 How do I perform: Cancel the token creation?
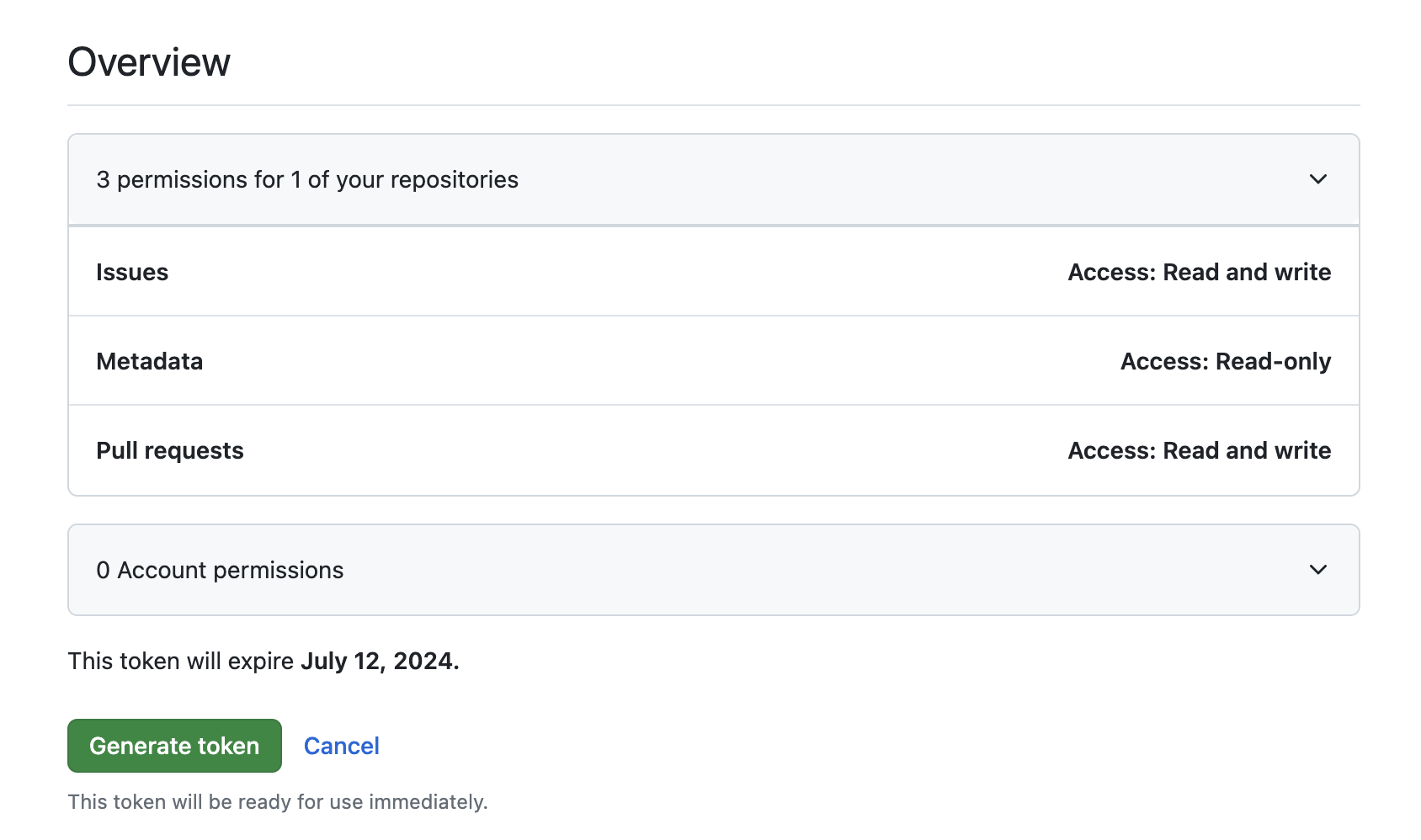pyautogui.click(x=341, y=746)
